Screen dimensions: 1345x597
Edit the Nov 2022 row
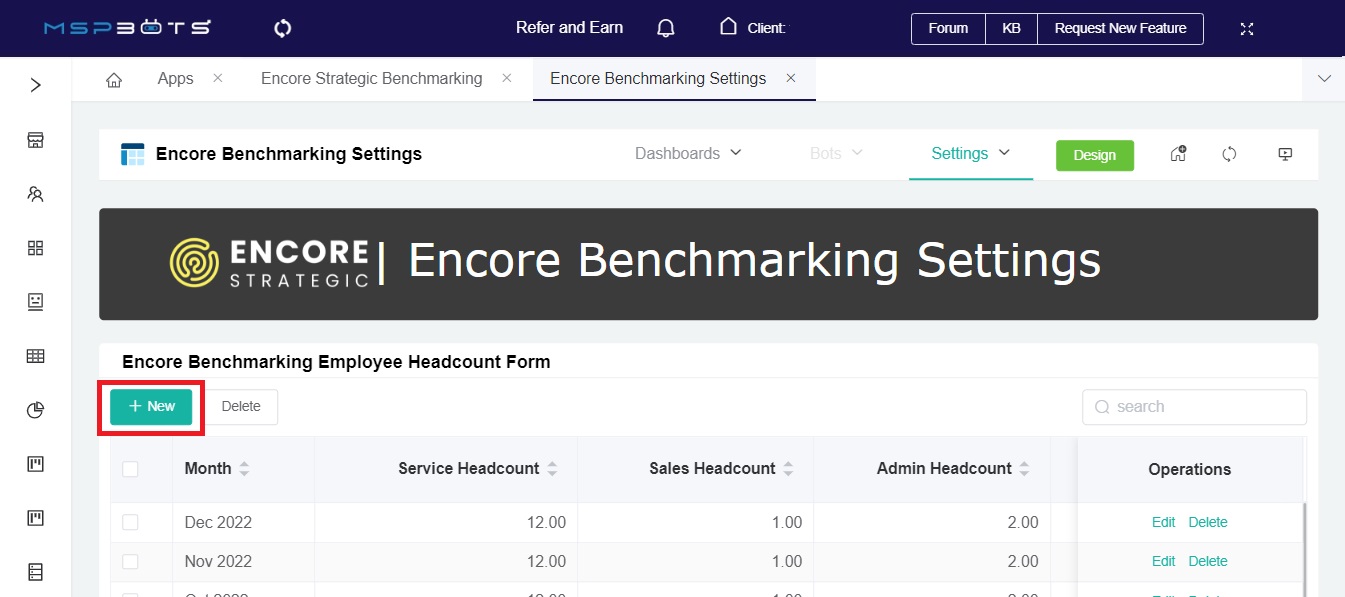tap(1163, 561)
